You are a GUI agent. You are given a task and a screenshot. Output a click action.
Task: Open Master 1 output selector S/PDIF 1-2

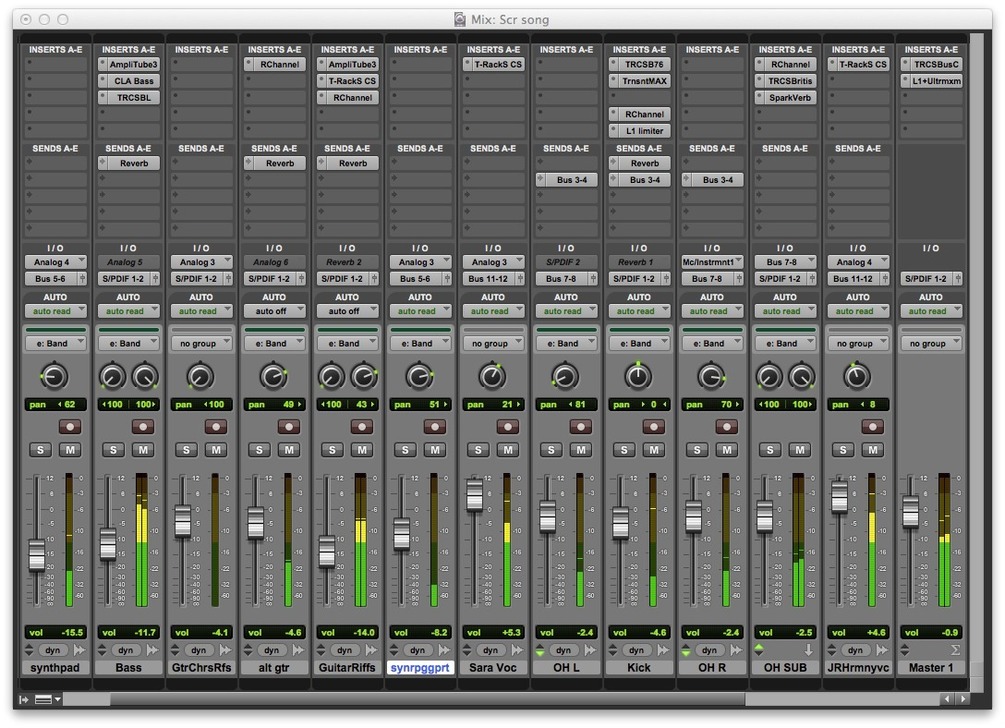point(931,279)
